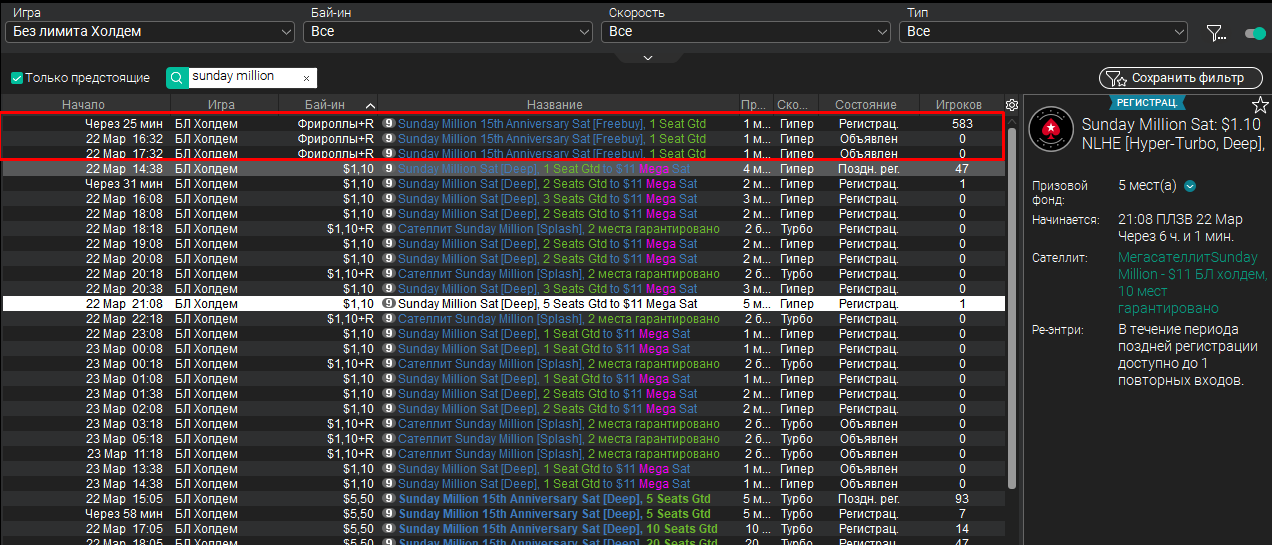Click 'Сохранить фильтр' button
Image resolution: width=1272 pixels, height=545 pixels.
click(x=1179, y=78)
